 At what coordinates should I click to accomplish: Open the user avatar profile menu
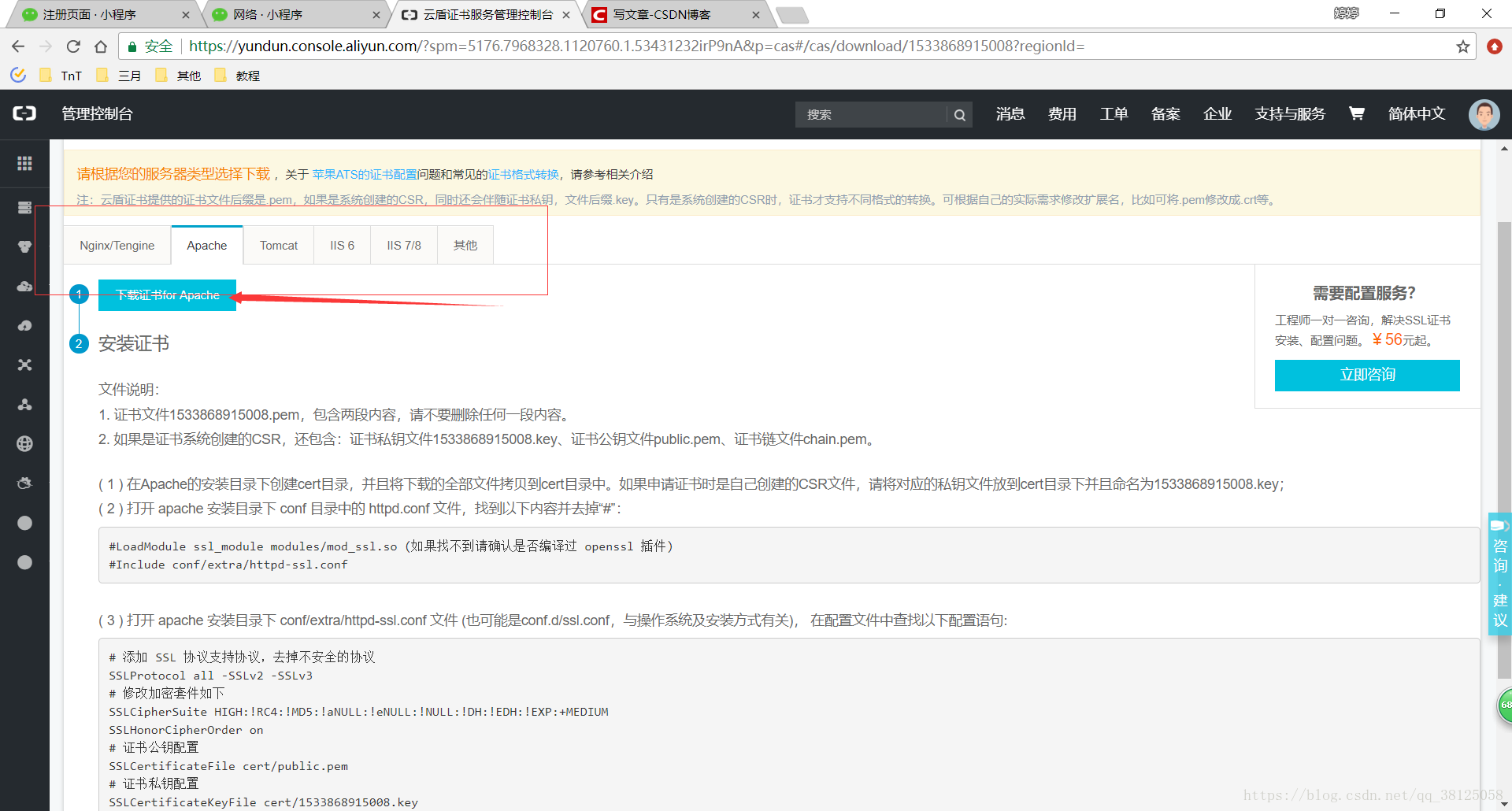1484,114
